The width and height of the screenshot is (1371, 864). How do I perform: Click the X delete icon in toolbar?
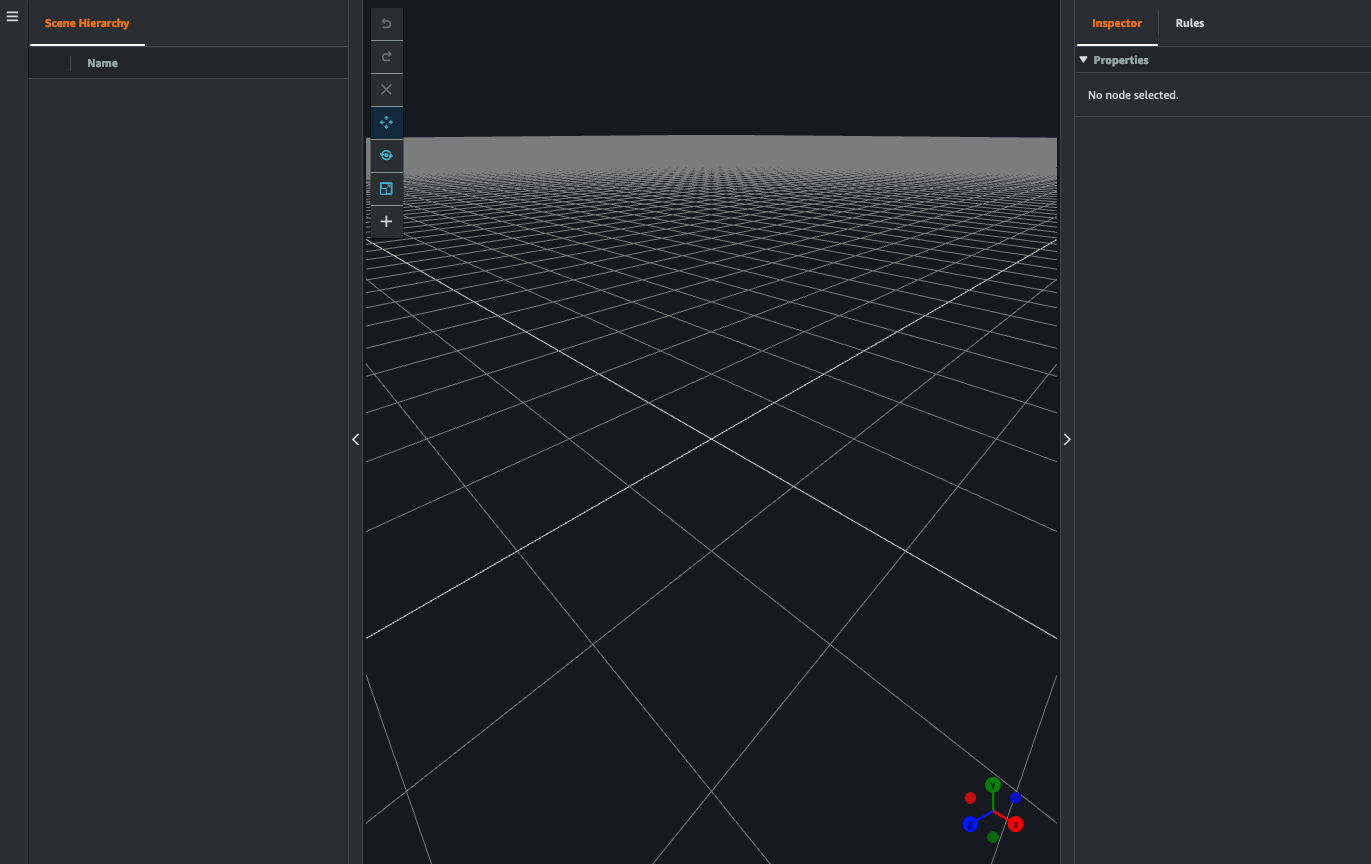pos(386,90)
